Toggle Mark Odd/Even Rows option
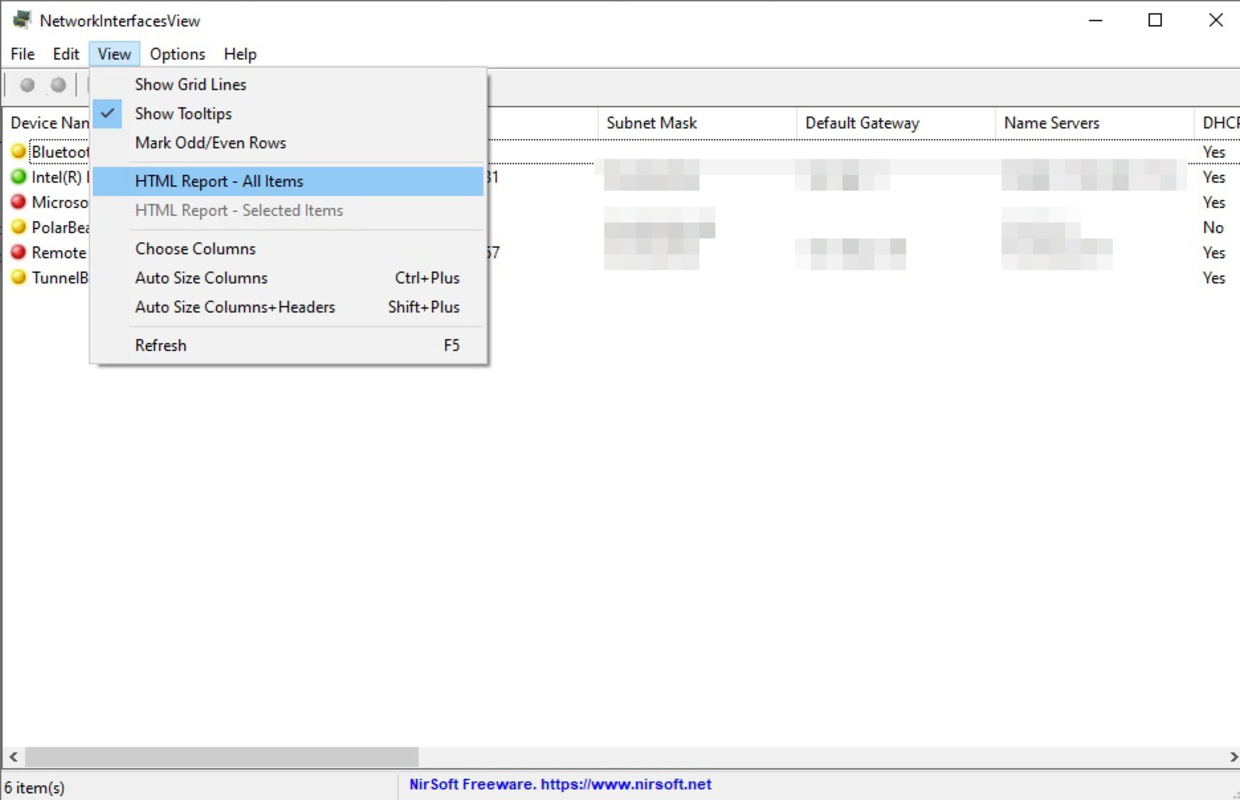The width and height of the screenshot is (1240, 800). click(288, 143)
